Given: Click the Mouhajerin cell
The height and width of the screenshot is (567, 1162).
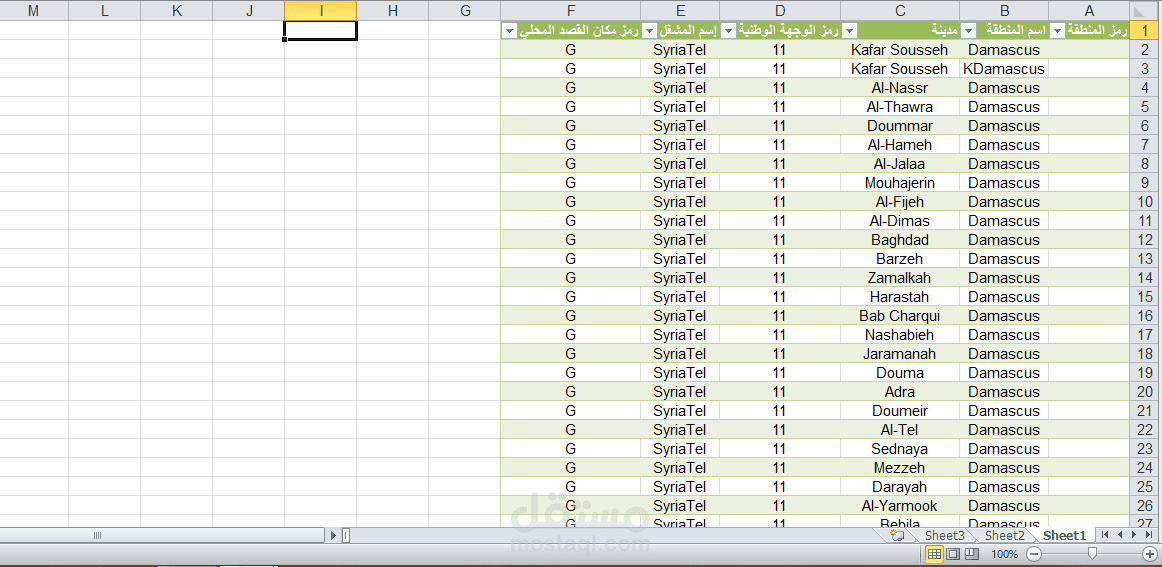Looking at the screenshot, I should coord(900,183).
